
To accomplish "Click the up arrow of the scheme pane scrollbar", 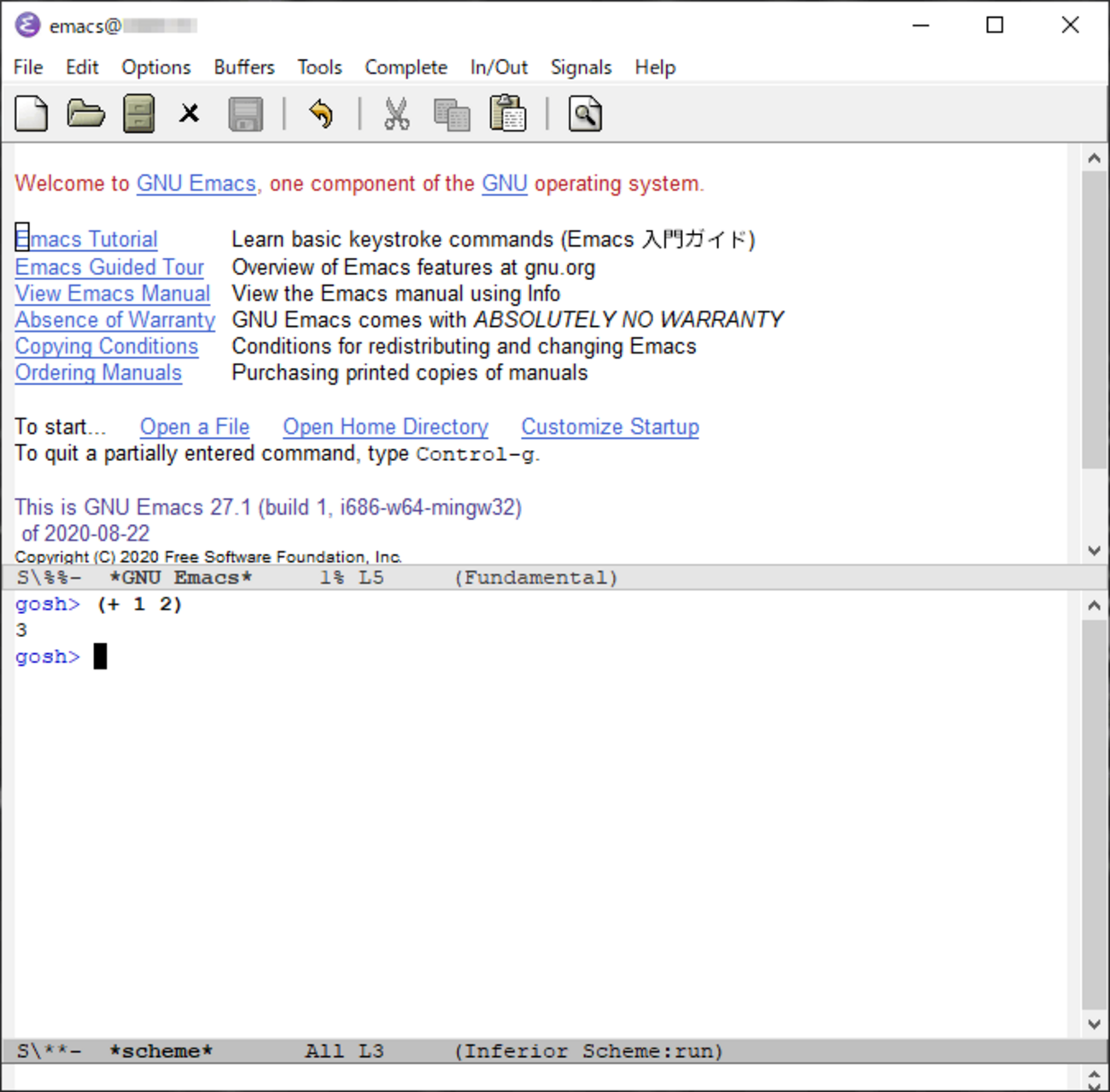I will coord(1094,605).
